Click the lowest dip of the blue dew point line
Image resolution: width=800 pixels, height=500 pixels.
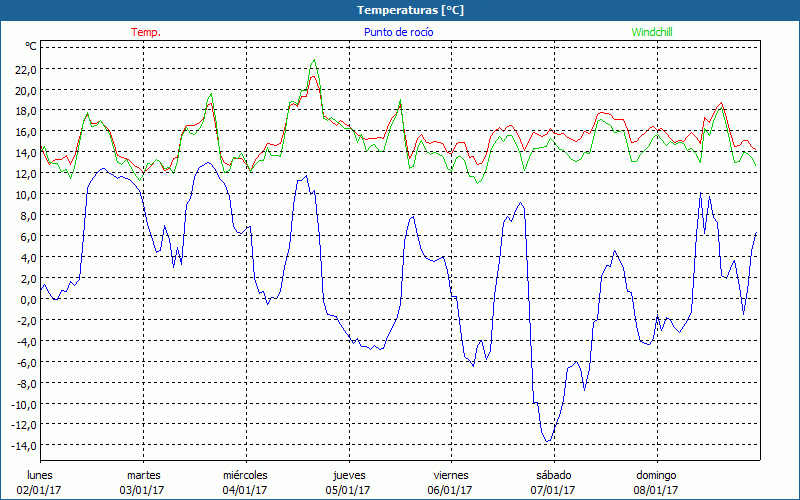[x=547, y=441]
